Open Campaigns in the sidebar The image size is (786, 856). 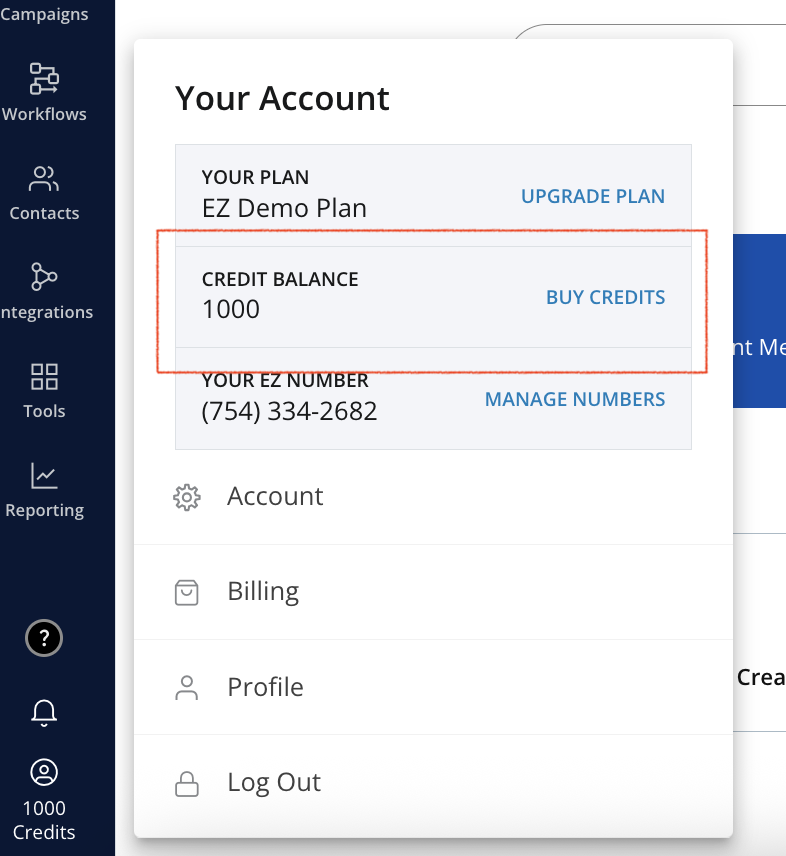coord(44,14)
